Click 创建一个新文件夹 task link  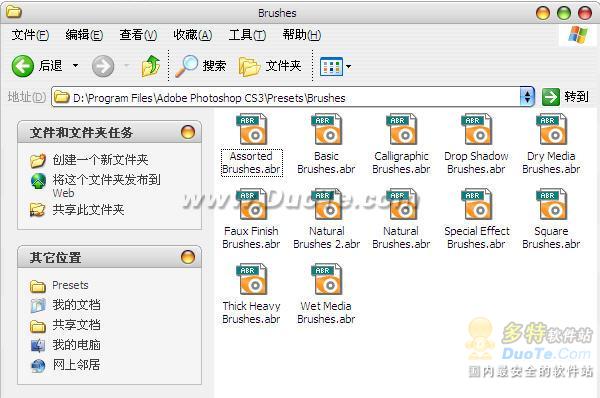(x=100, y=160)
